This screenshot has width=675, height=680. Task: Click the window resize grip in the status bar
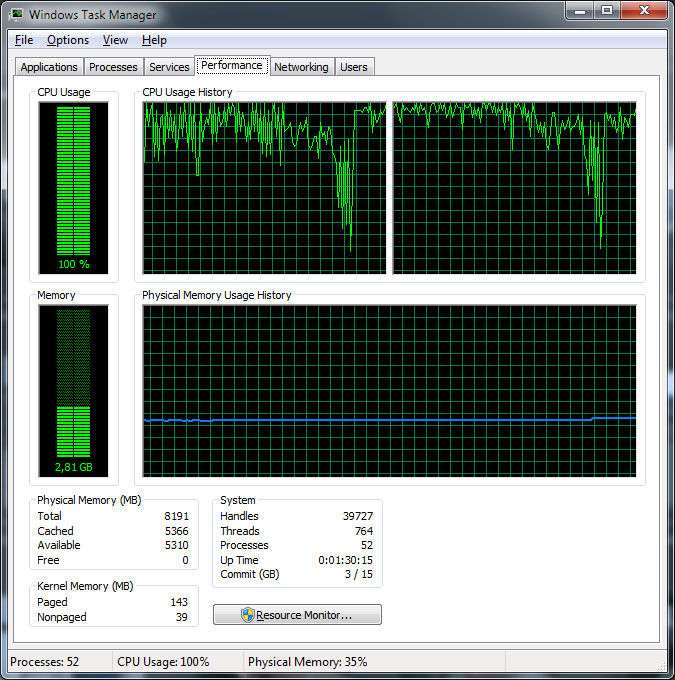pyautogui.click(x=662, y=666)
